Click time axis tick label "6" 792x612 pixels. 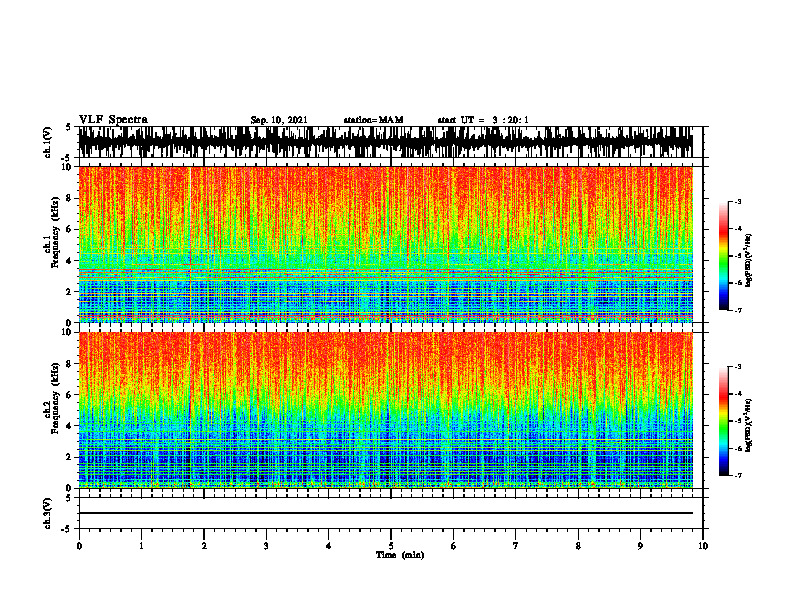point(454,546)
